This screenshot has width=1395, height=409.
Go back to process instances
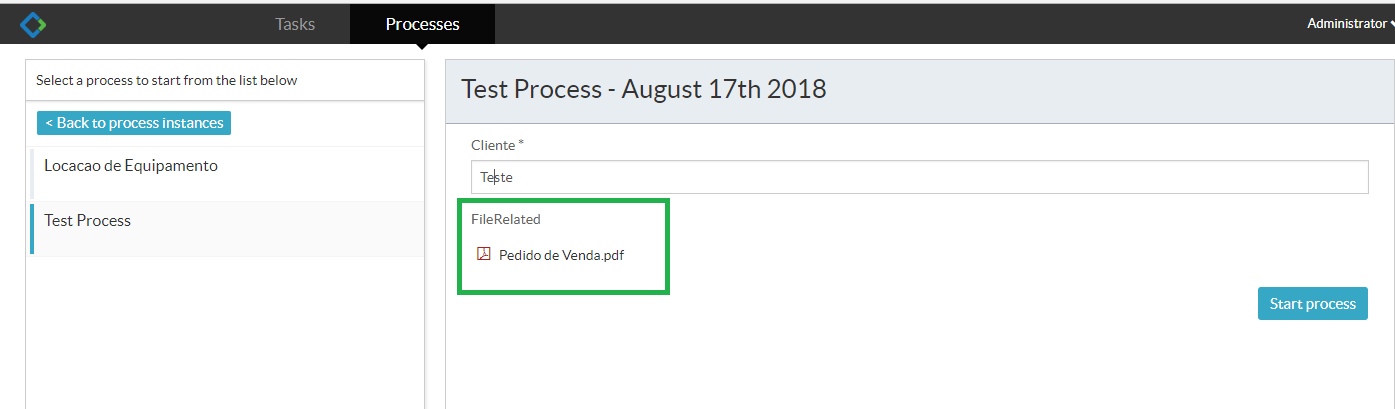pyautogui.click(x=134, y=123)
